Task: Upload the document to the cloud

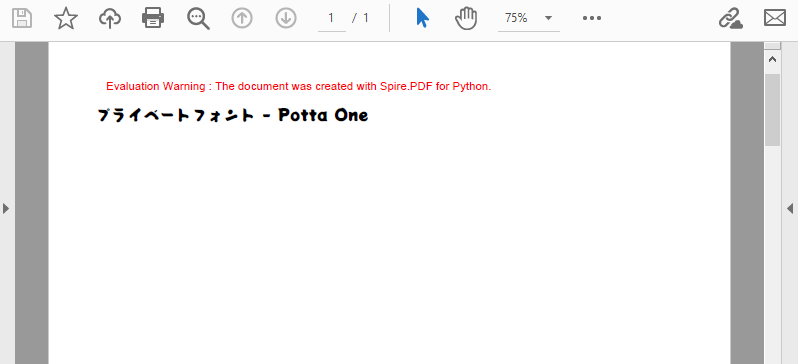Action: 109,18
